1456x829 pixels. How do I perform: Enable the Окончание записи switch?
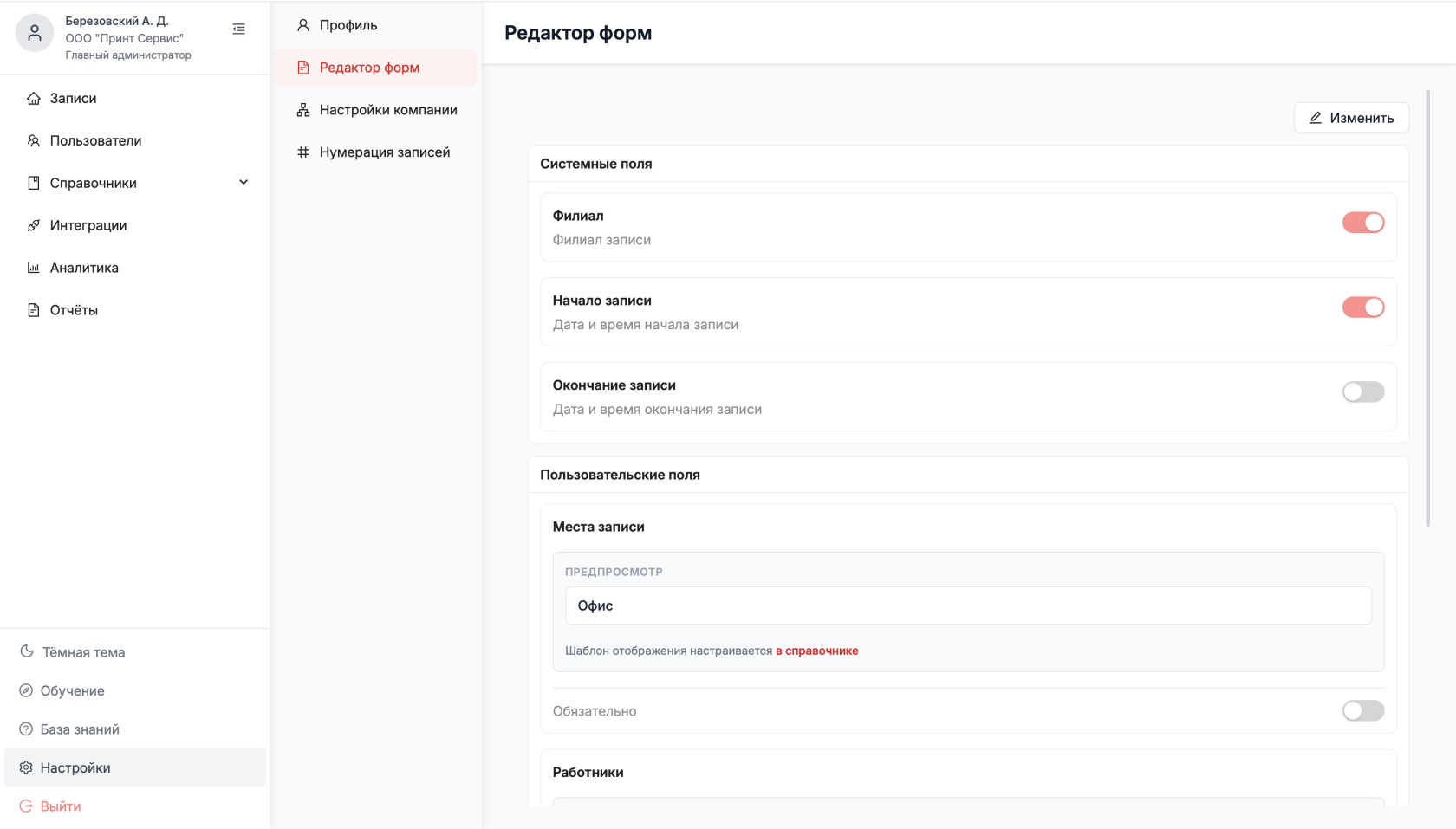coord(1363,392)
